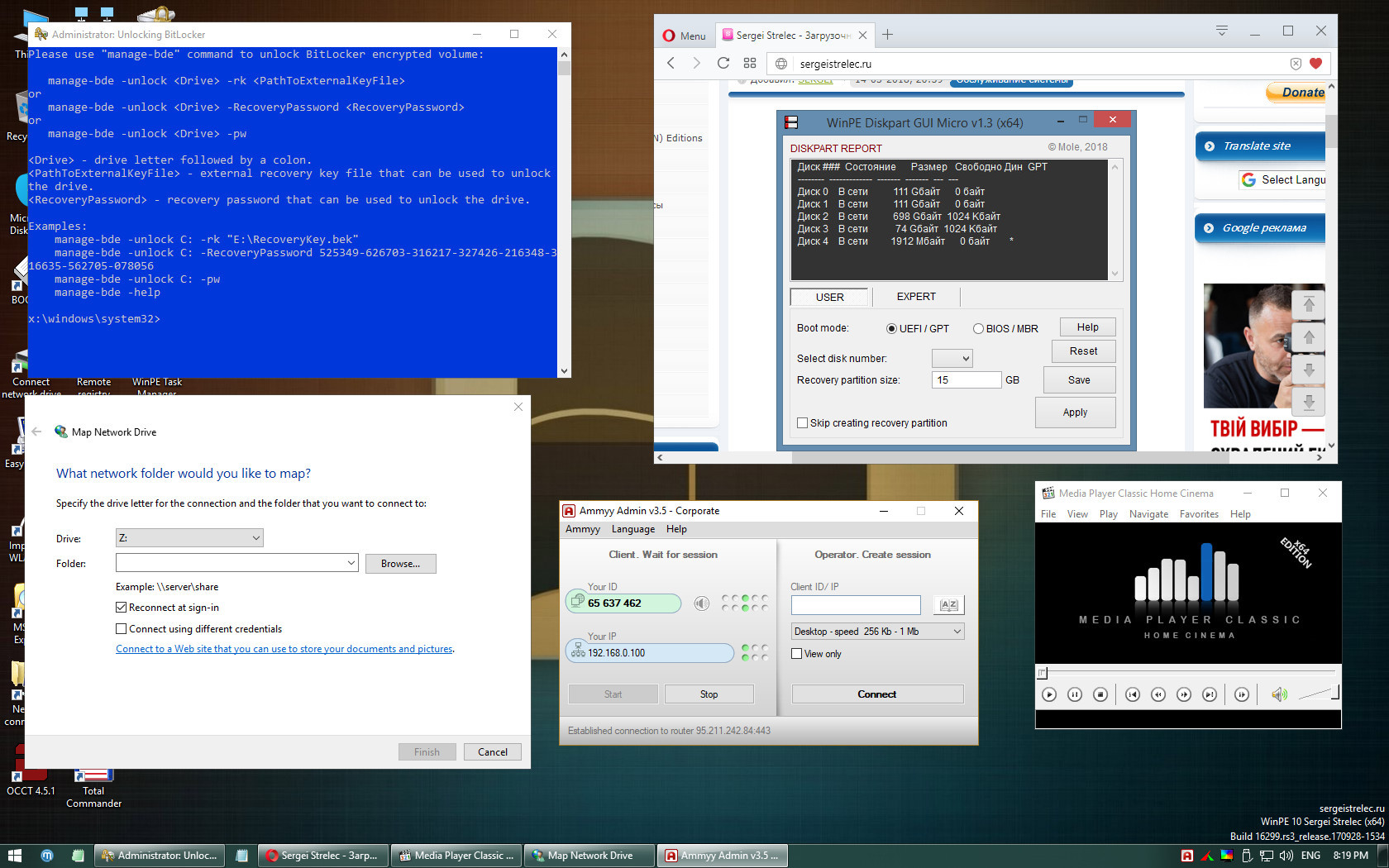Open Opera Speed Dial grid icon
The height and width of the screenshot is (868, 1389).
point(750,63)
